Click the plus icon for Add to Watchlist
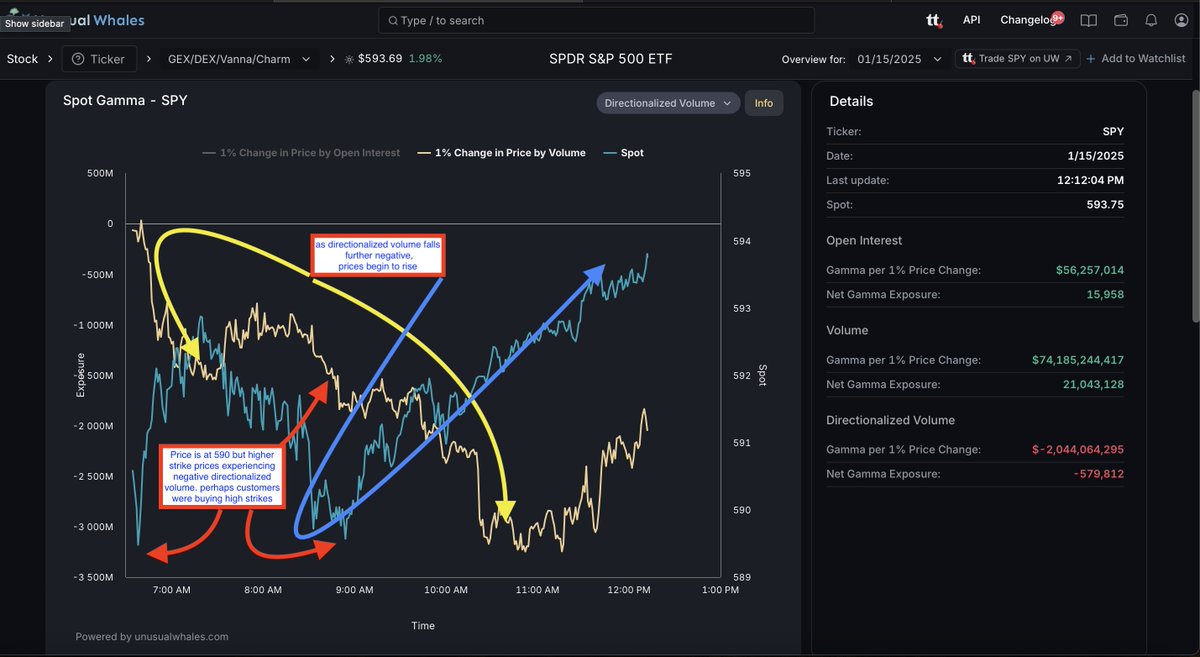 tap(1091, 59)
